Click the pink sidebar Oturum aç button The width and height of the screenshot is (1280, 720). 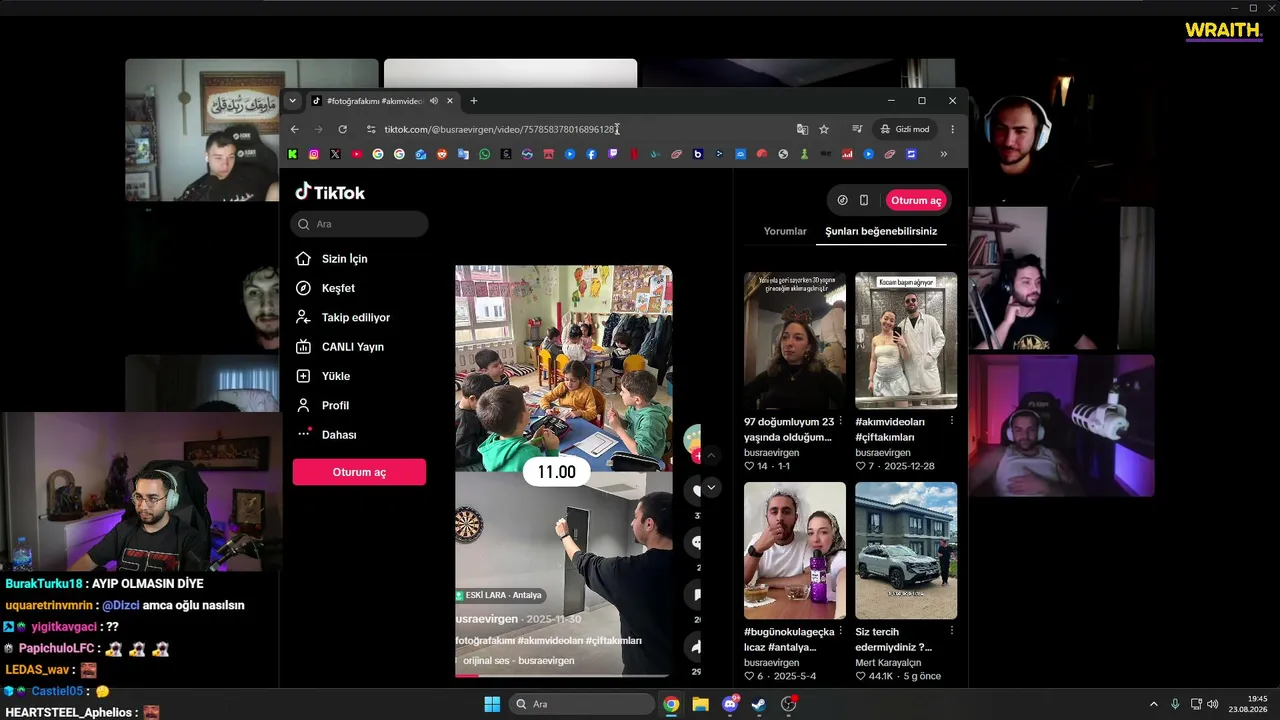[359, 472]
